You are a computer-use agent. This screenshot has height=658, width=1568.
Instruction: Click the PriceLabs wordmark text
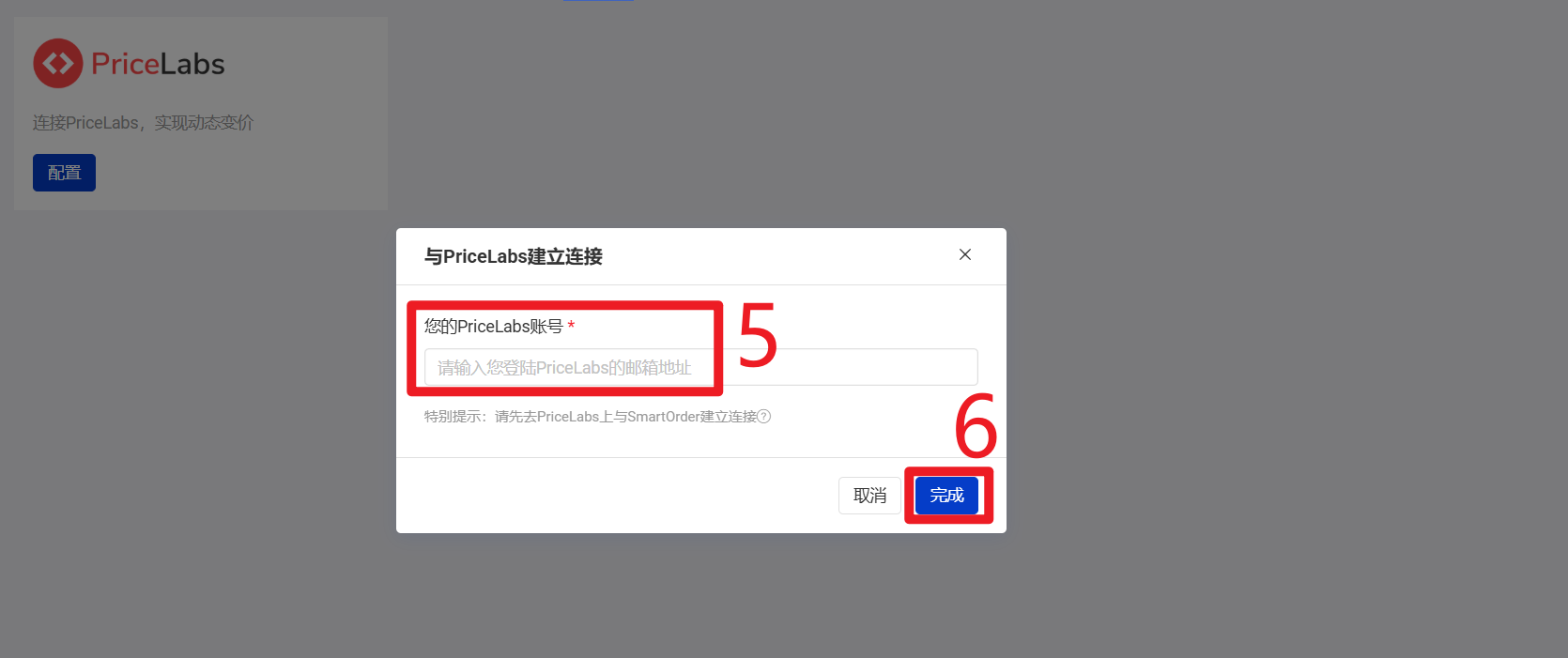pos(158,64)
